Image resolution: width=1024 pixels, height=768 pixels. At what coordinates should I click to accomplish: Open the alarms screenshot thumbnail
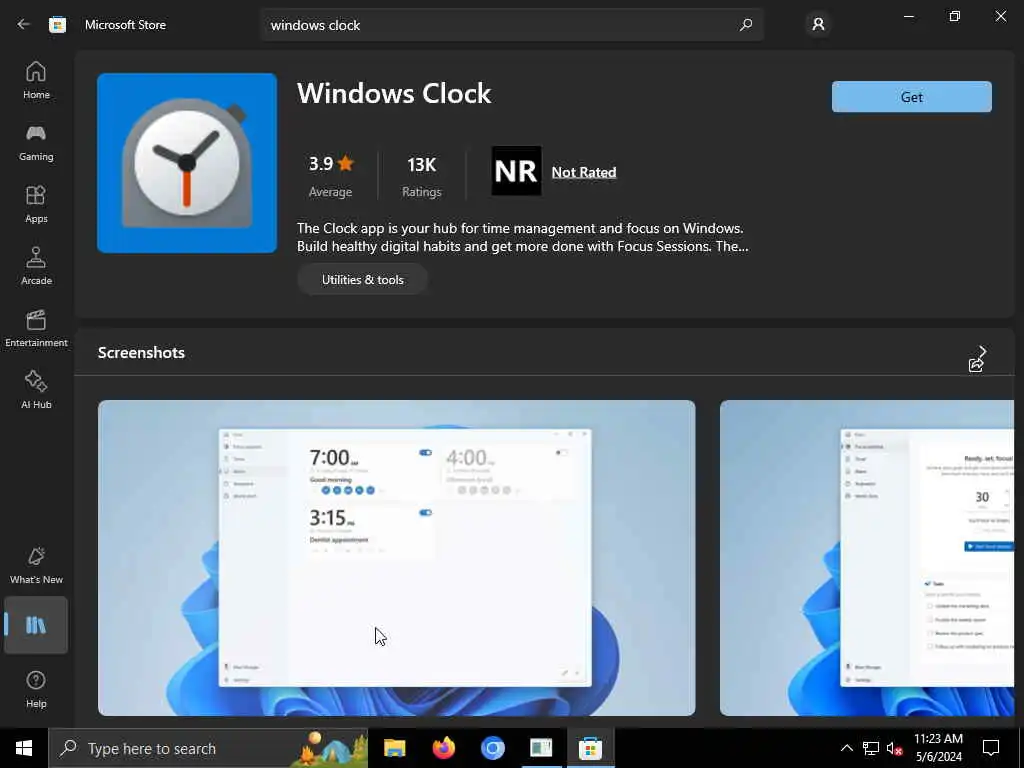click(x=396, y=558)
